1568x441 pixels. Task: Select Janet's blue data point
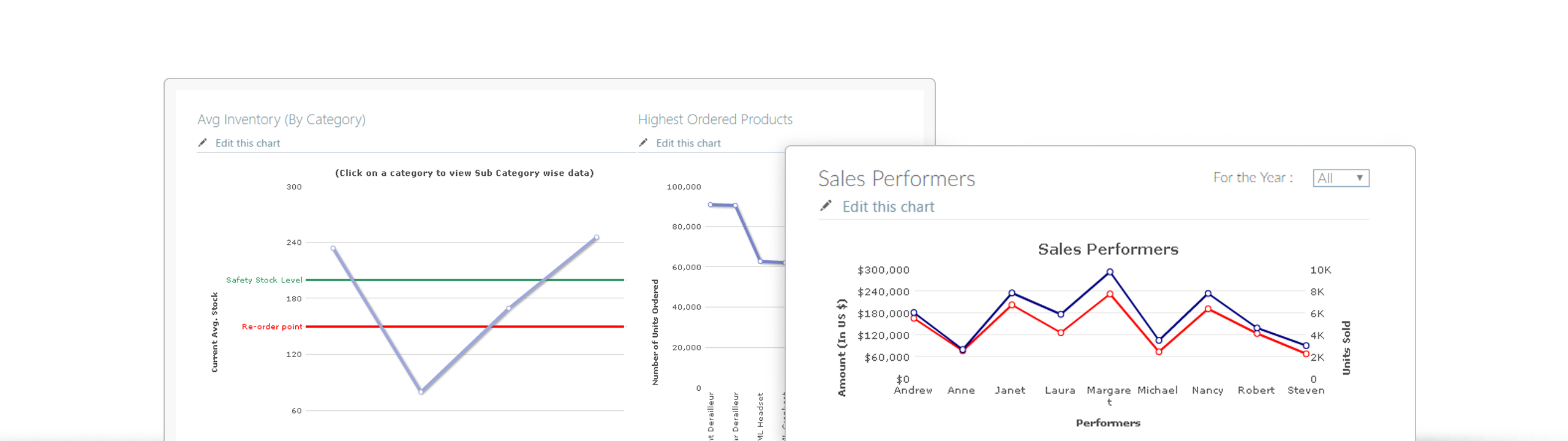tap(1012, 293)
